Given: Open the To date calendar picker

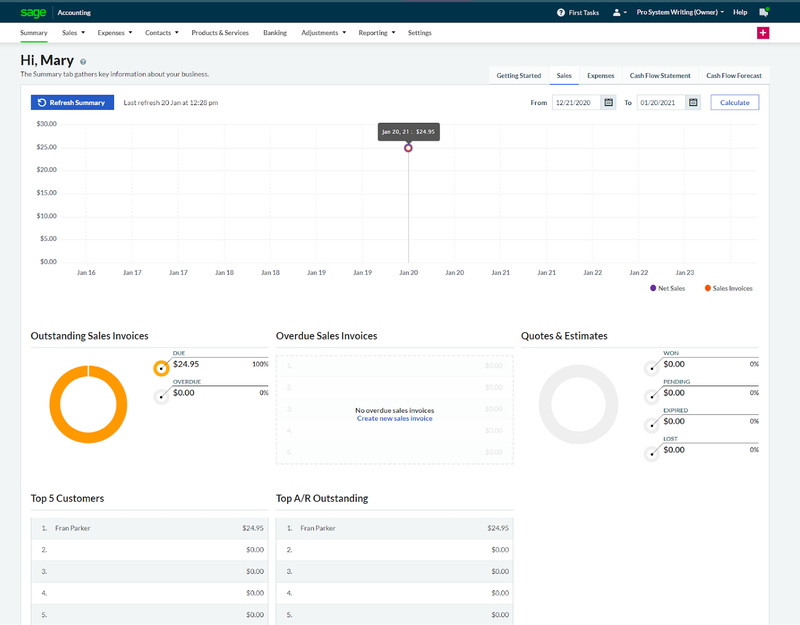Looking at the screenshot, I should pos(693,103).
